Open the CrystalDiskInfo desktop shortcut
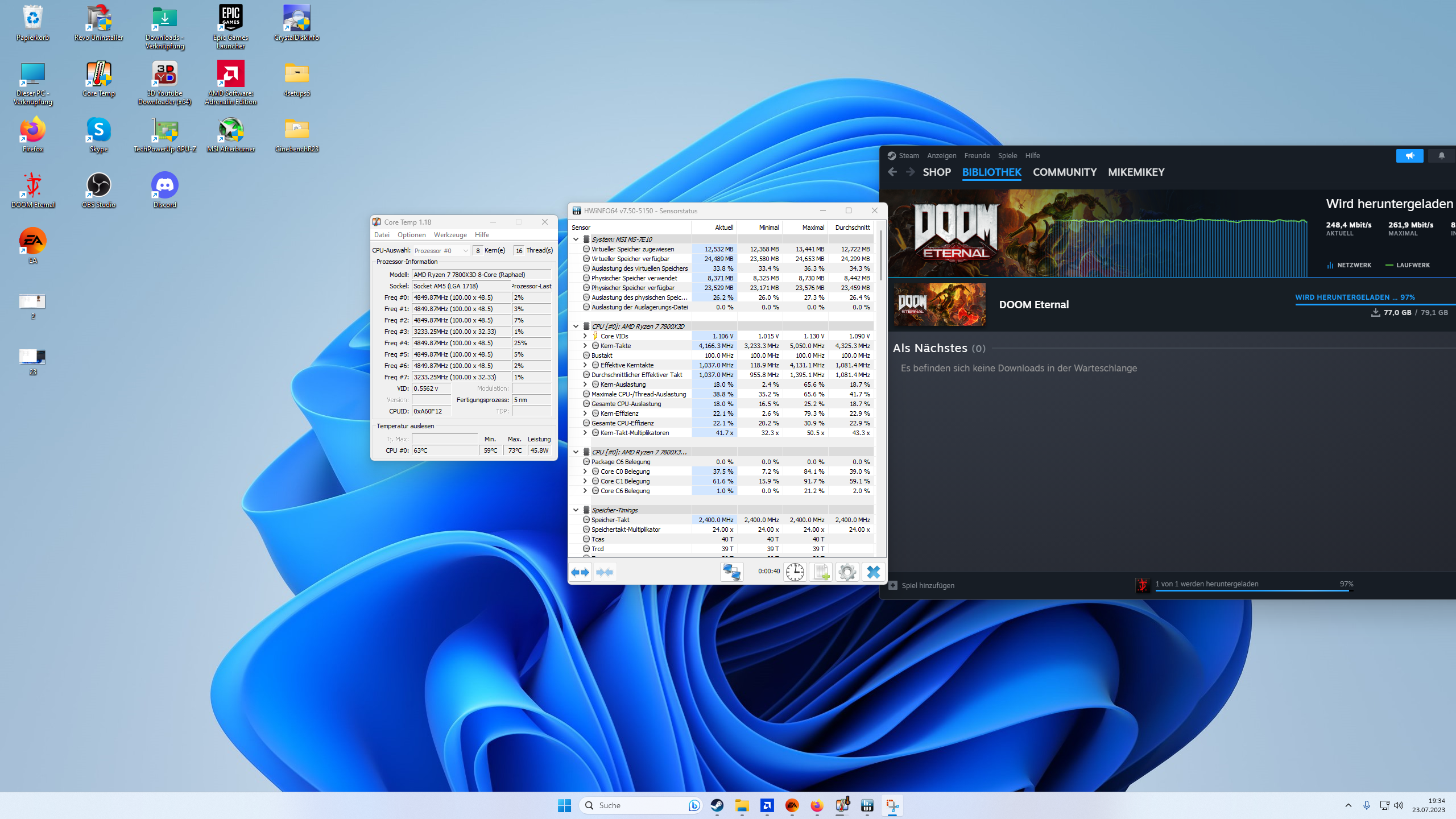This screenshot has height=819, width=1456. click(x=297, y=23)
